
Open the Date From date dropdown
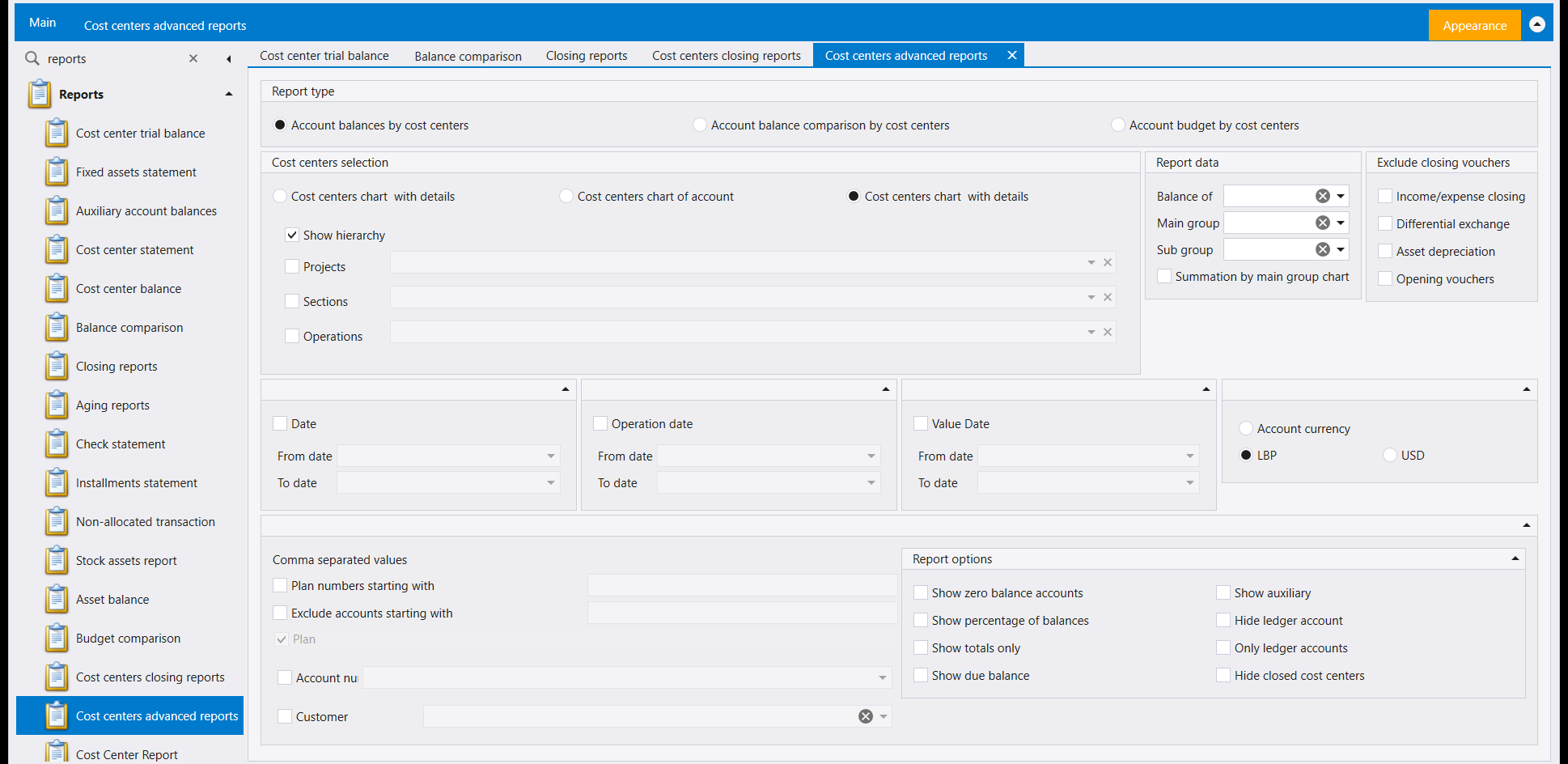(551, 456)
